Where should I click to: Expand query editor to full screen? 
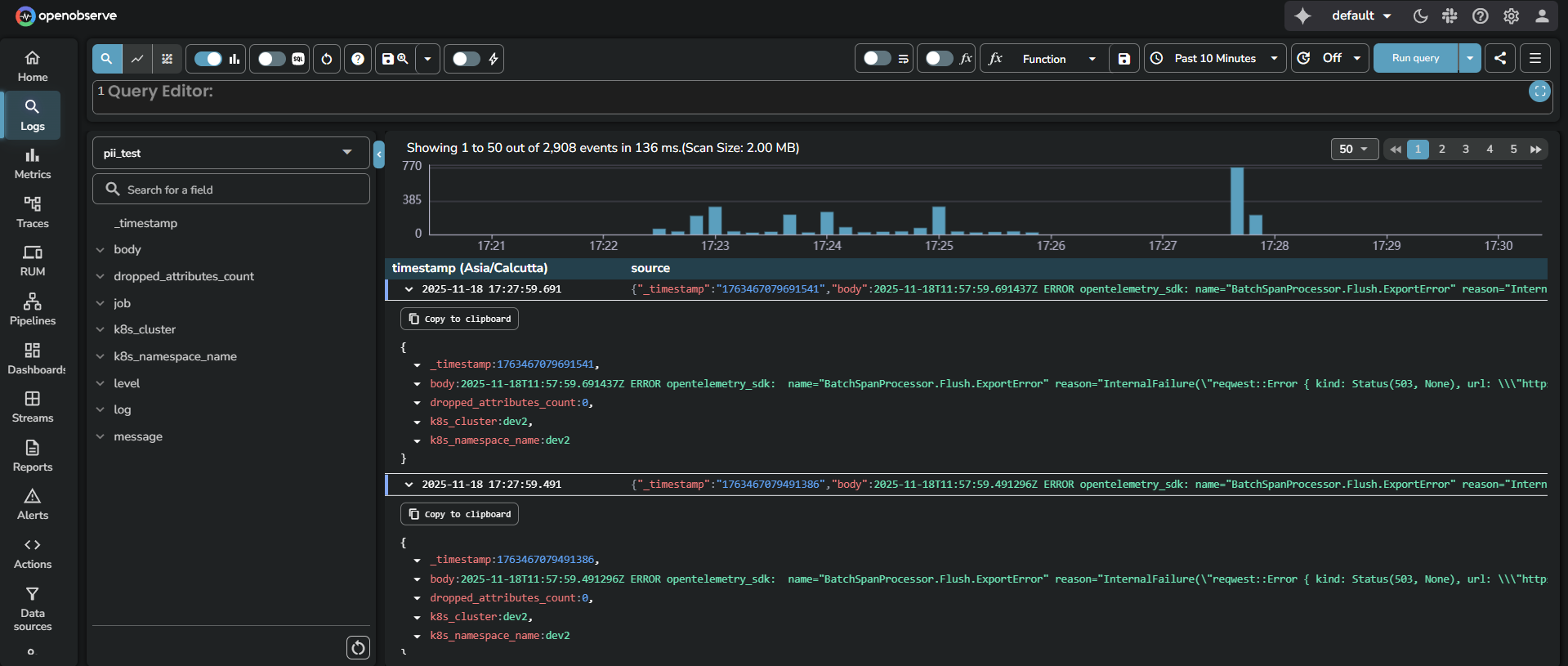[x=1539, y=92]
